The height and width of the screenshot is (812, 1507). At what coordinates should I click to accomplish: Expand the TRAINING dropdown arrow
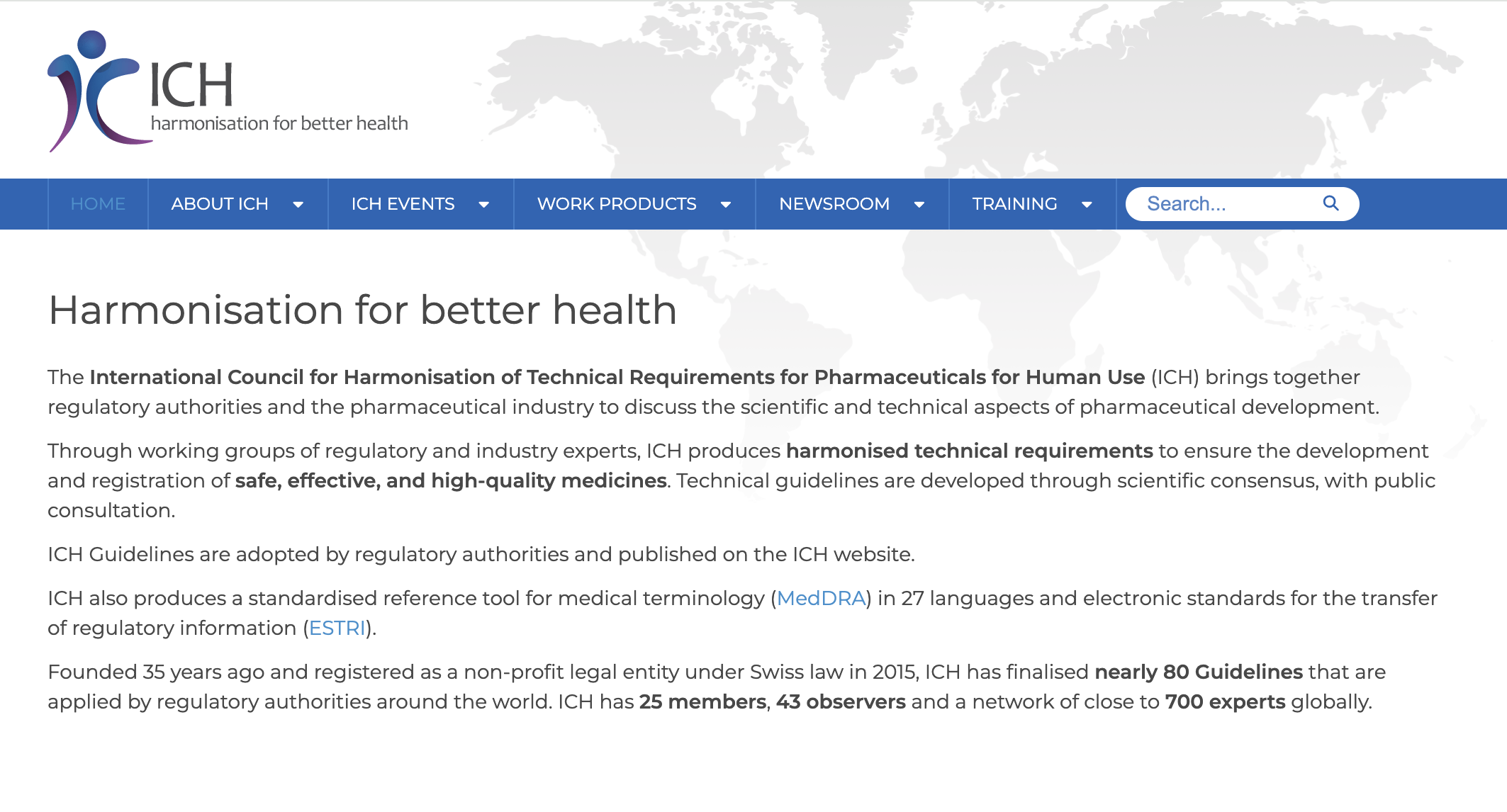pos(1087,205)
